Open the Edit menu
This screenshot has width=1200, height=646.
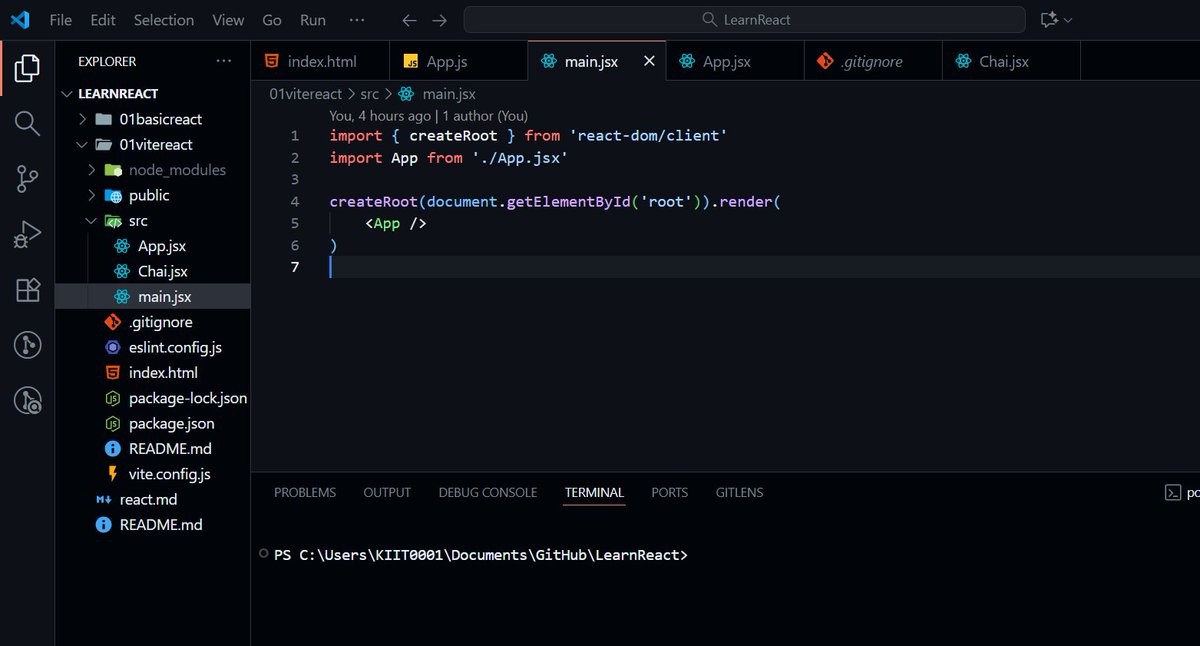[102, 20]
